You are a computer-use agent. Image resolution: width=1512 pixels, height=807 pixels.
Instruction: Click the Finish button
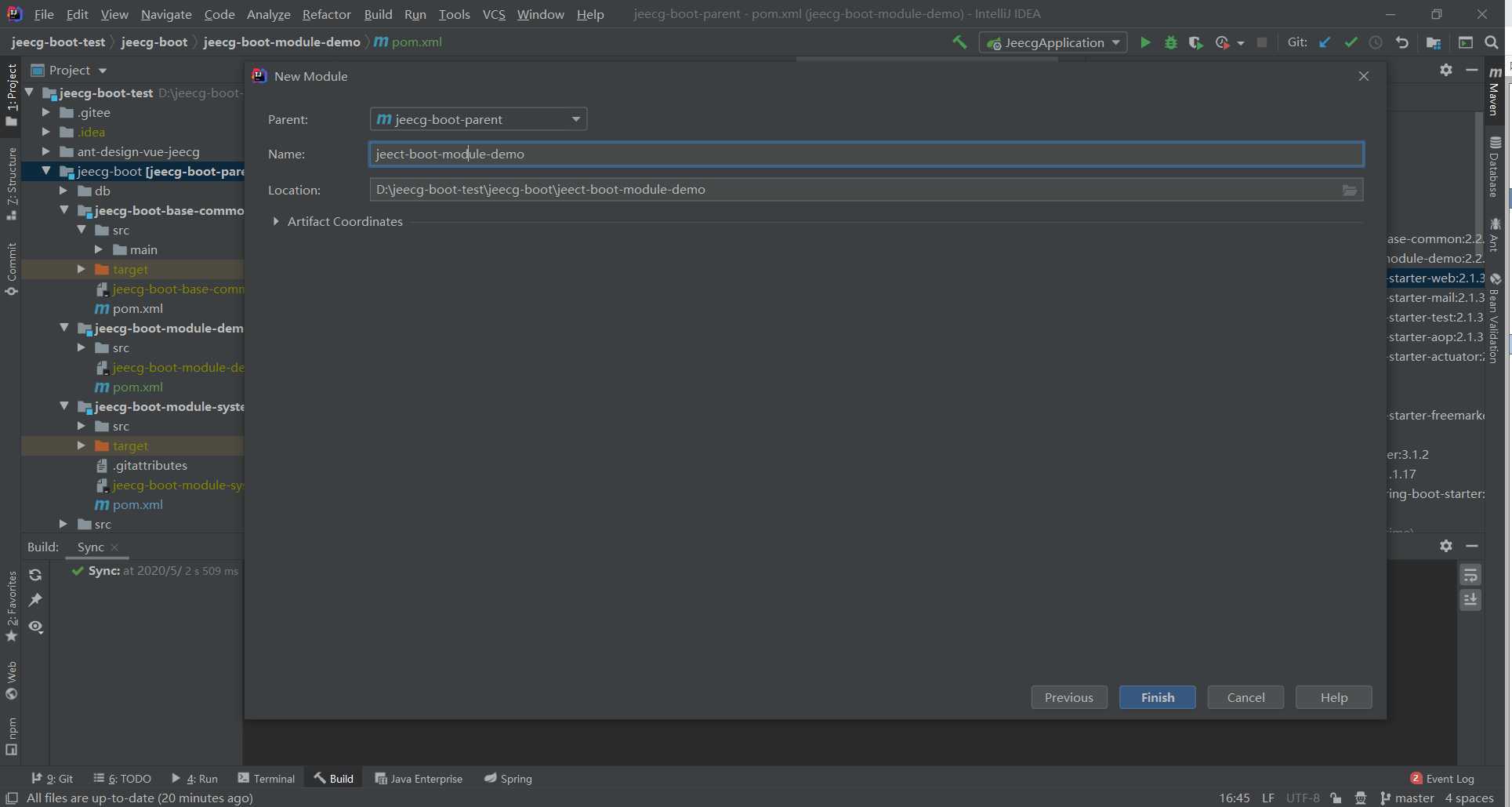[x=1158, y=697]
